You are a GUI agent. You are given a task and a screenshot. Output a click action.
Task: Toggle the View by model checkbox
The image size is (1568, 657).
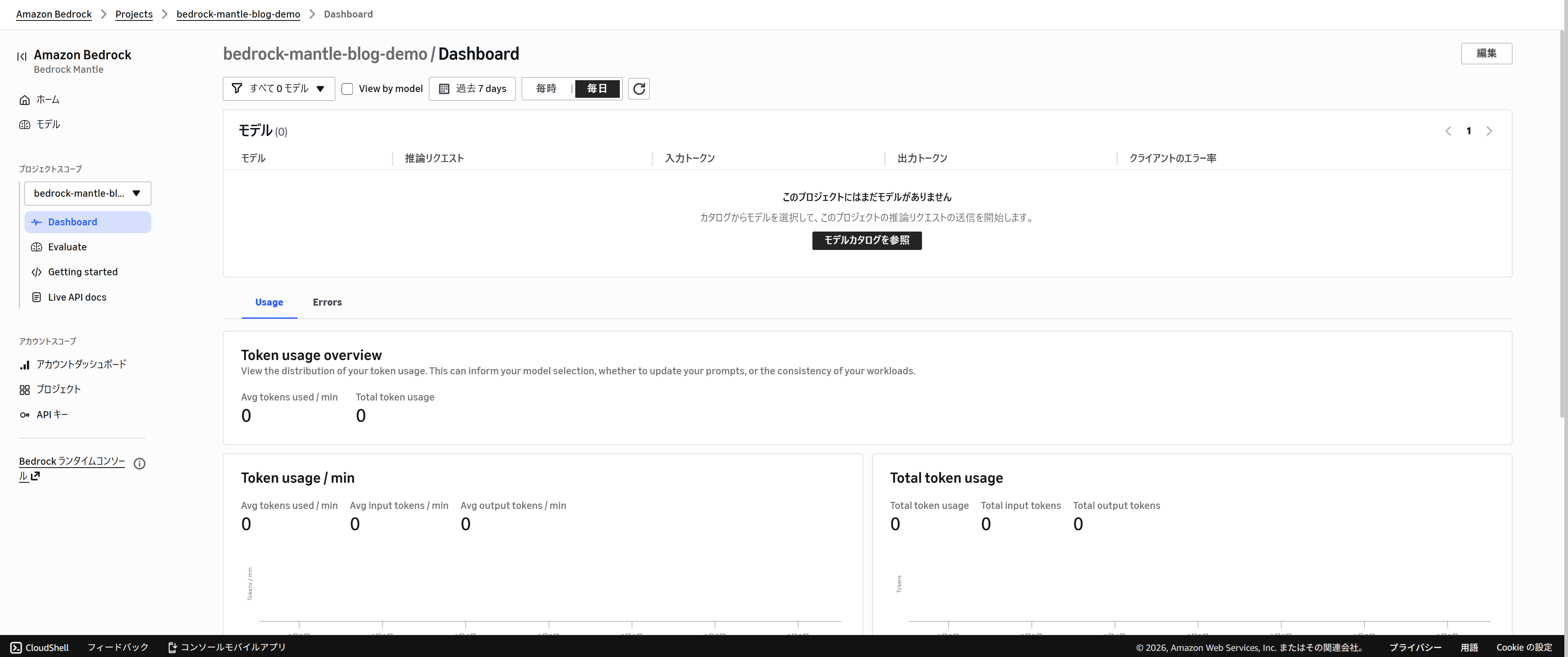pos(348,89)
